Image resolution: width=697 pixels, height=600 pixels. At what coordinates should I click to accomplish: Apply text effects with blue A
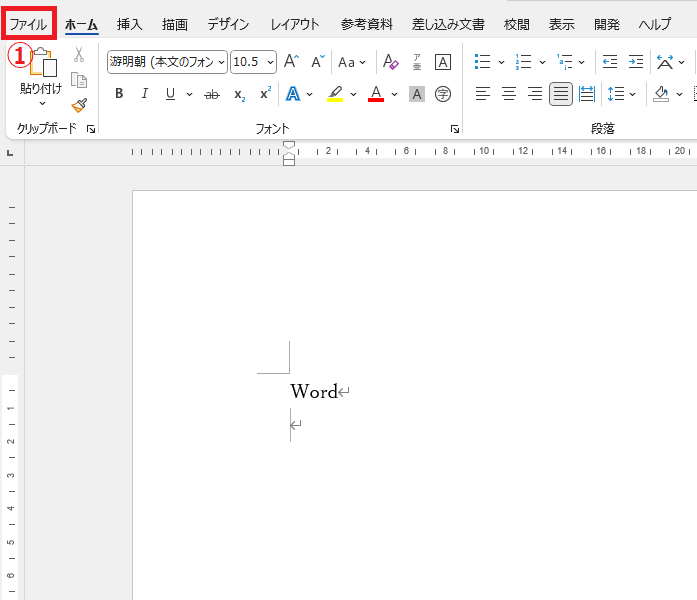pyautogui.click(x=292, y=94)
